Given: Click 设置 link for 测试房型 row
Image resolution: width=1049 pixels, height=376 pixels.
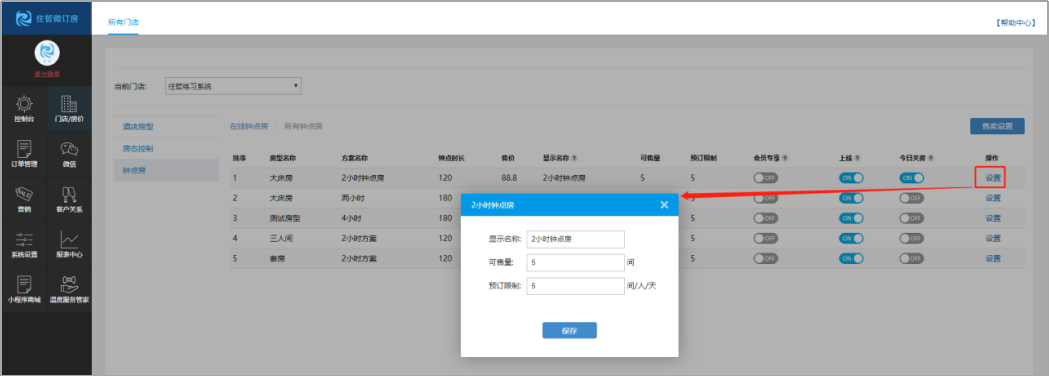Looking at the screenshot, I should pos(993,218).
